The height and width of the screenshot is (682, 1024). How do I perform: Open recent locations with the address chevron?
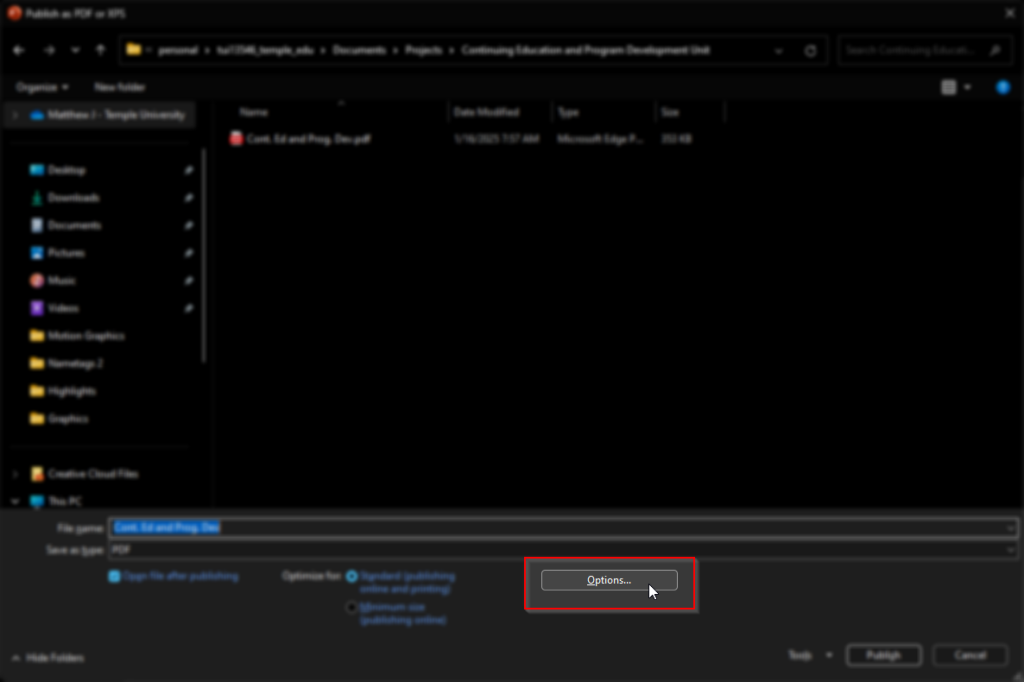pyautogui.click(x=778, y=49)
